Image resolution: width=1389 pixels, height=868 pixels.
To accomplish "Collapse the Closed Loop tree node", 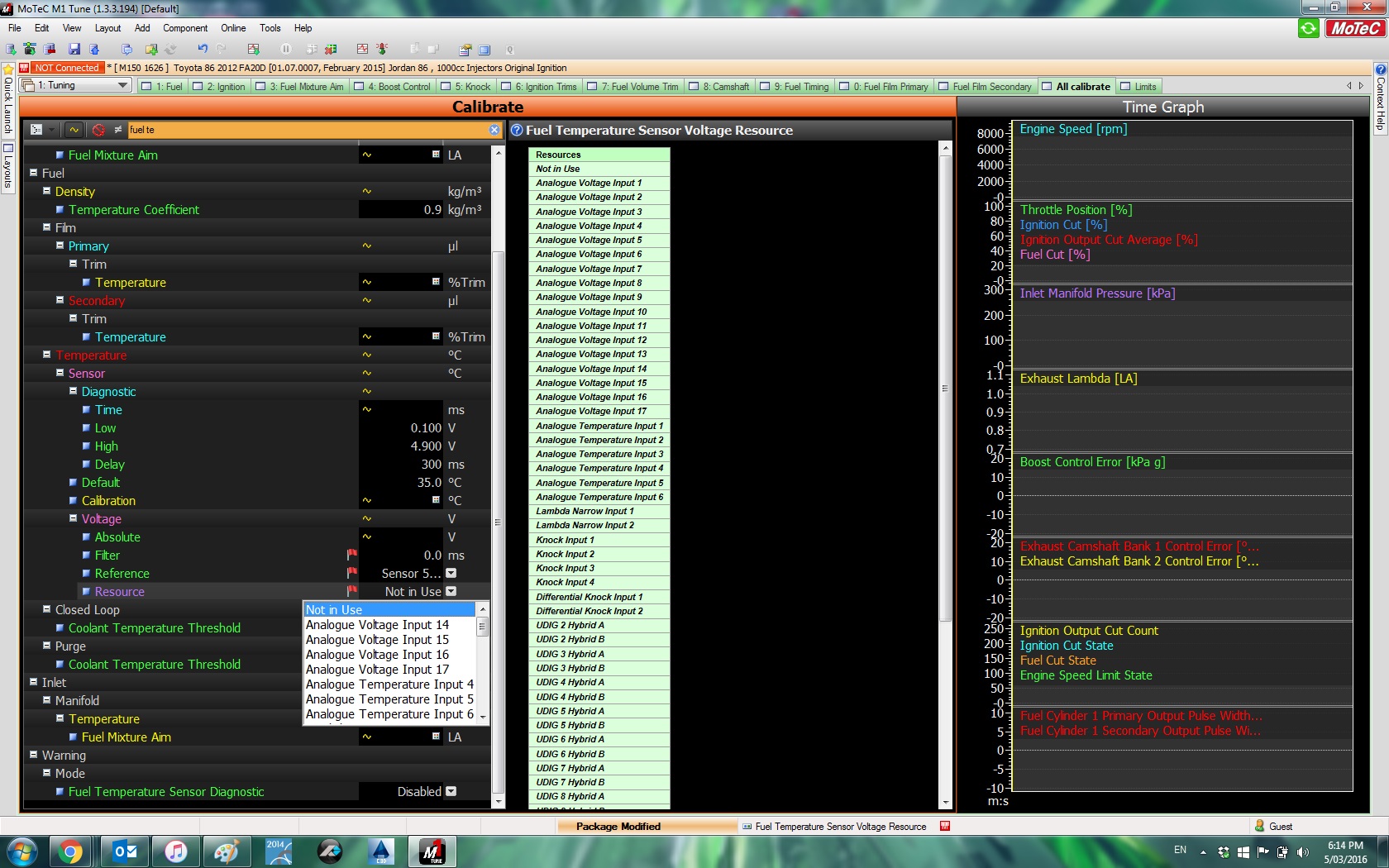I will point(47,609).
